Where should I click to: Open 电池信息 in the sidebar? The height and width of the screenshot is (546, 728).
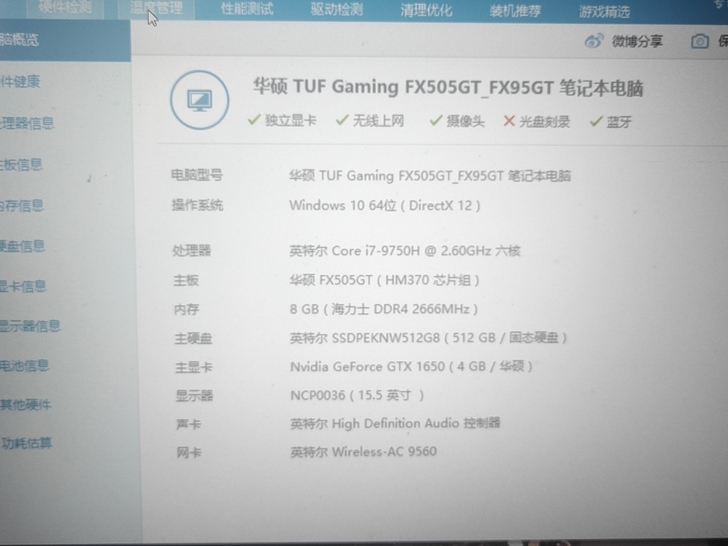(x=25, y=366)
